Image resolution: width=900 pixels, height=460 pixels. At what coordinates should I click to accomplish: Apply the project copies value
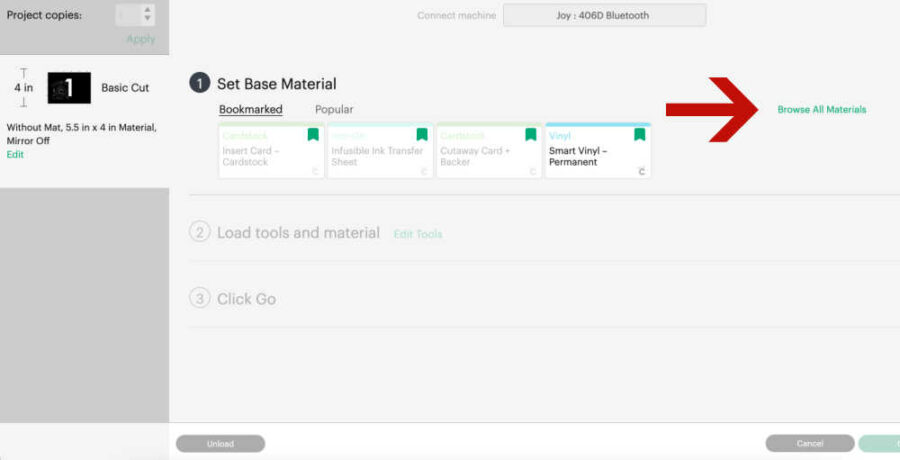pos(140,39)
